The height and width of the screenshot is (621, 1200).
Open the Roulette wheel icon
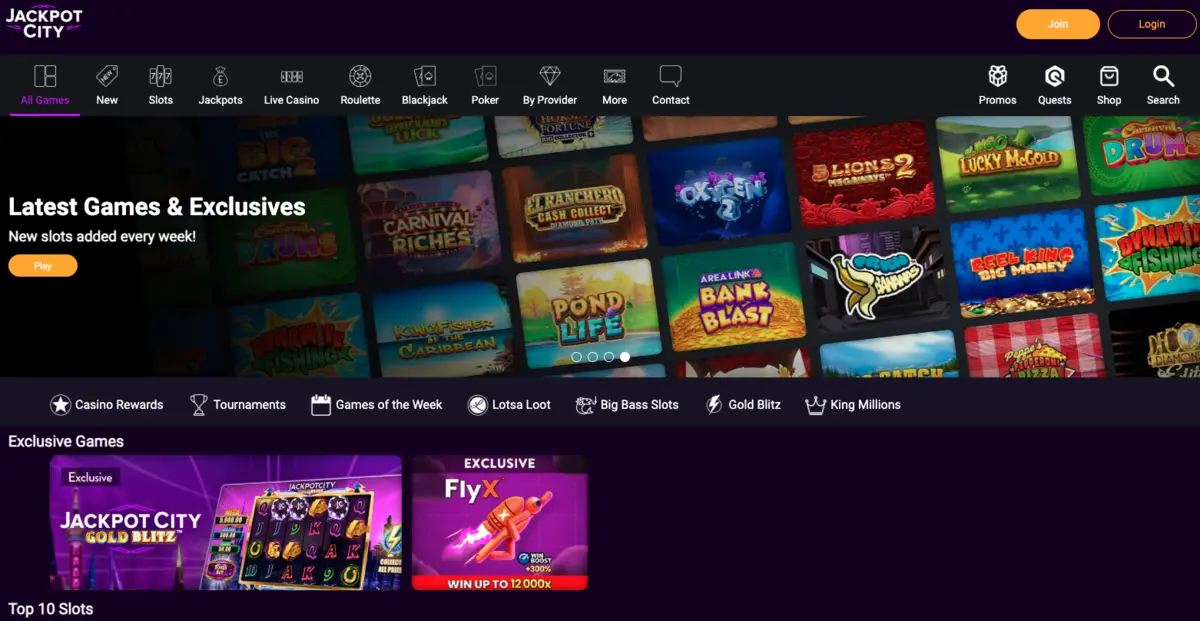tap(360, 76)
